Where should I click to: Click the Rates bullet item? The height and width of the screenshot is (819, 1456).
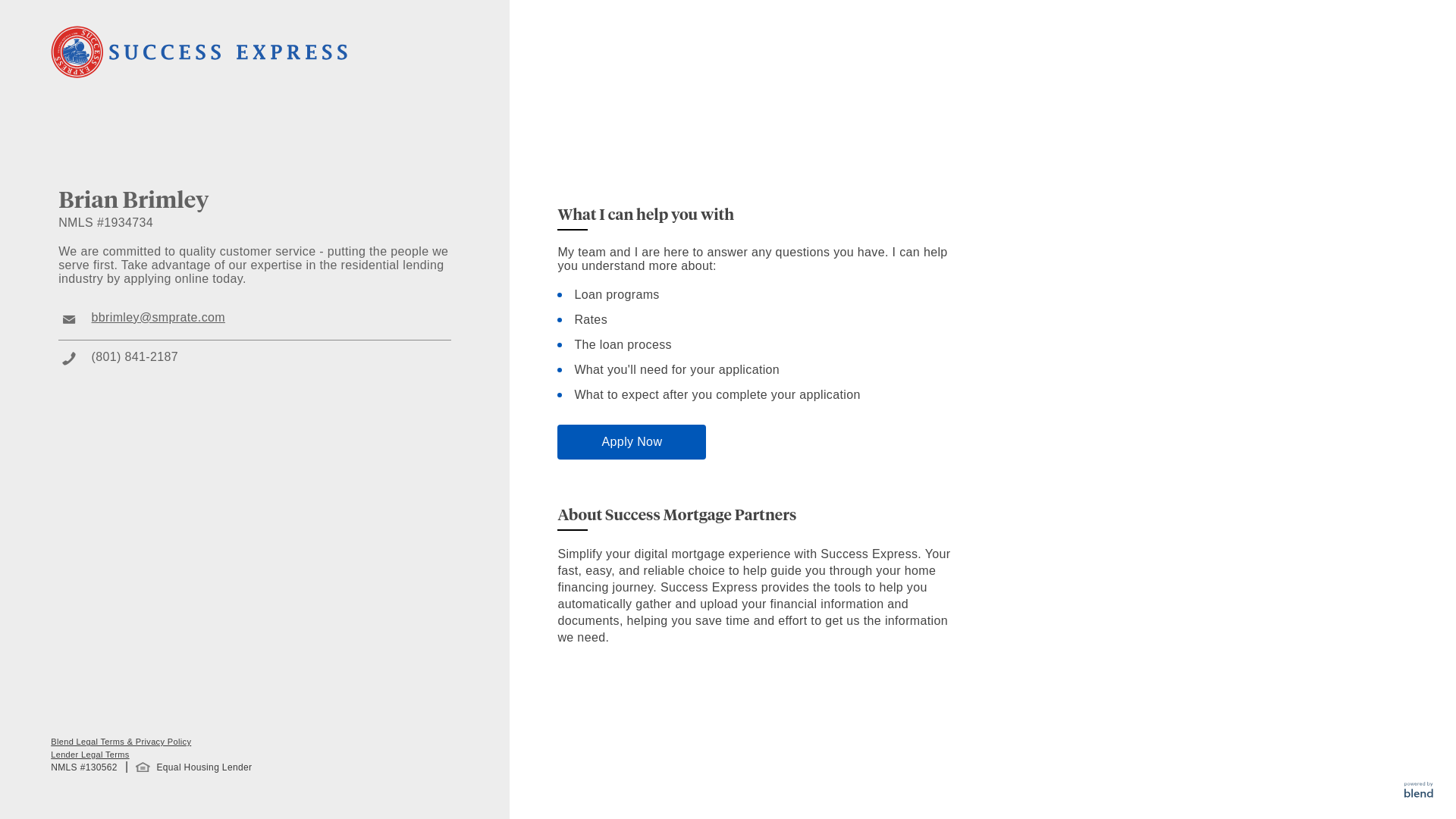click(591, 320)
